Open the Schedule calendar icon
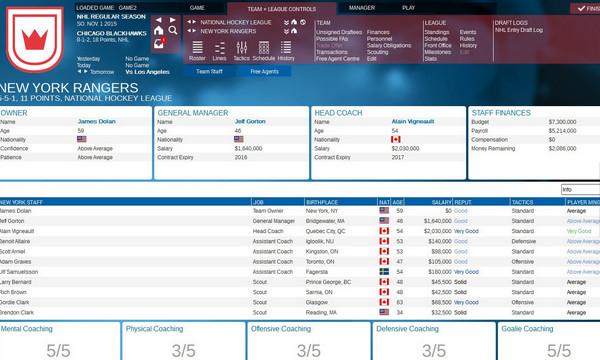 click(264, 50)
